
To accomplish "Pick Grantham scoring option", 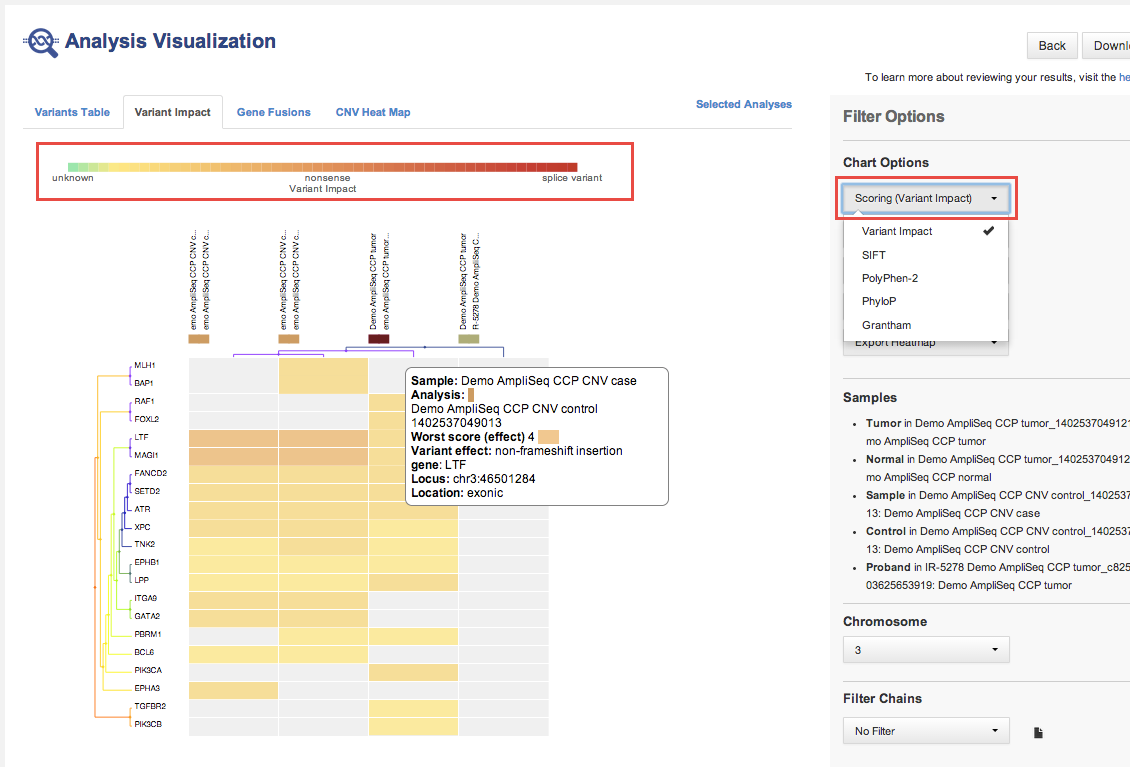I will tap(886, 325).
